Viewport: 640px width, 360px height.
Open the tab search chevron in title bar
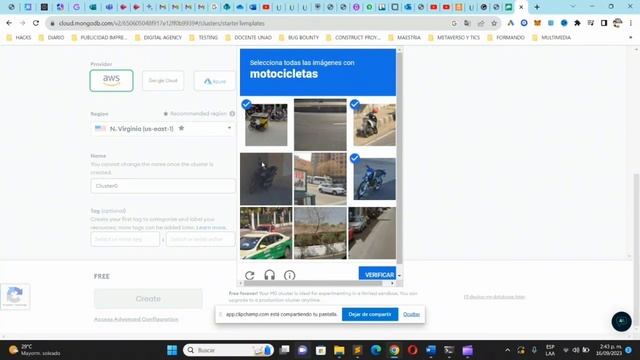pos(573,7)
